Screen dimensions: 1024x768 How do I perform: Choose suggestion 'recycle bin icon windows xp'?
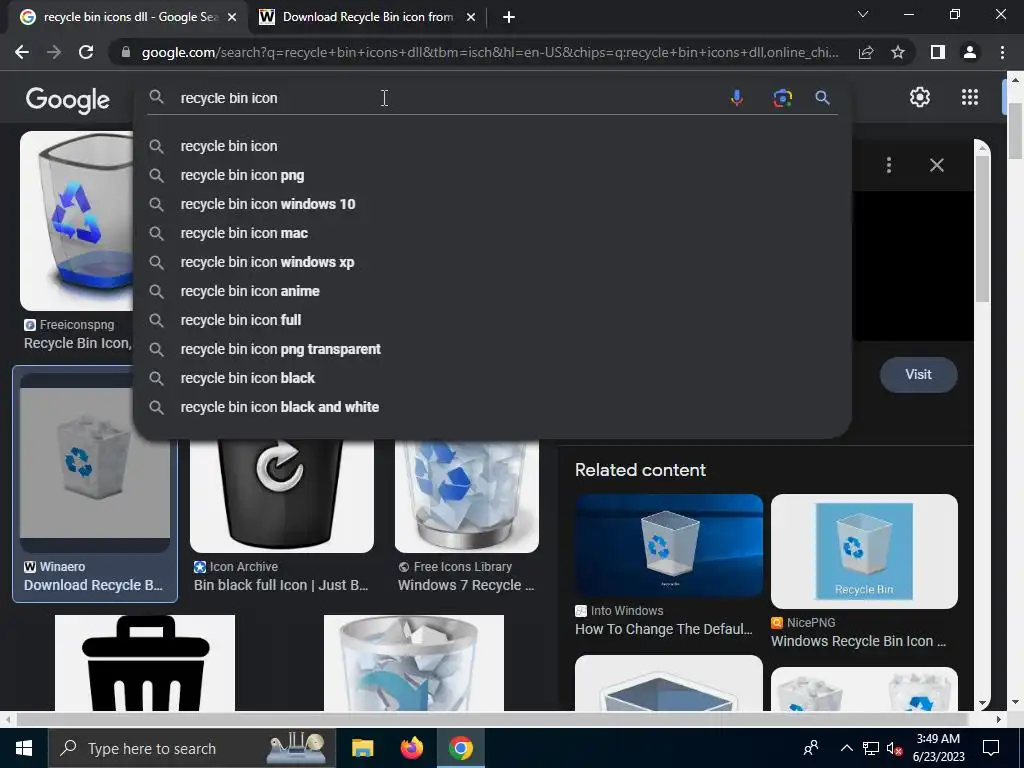(492, 262)
